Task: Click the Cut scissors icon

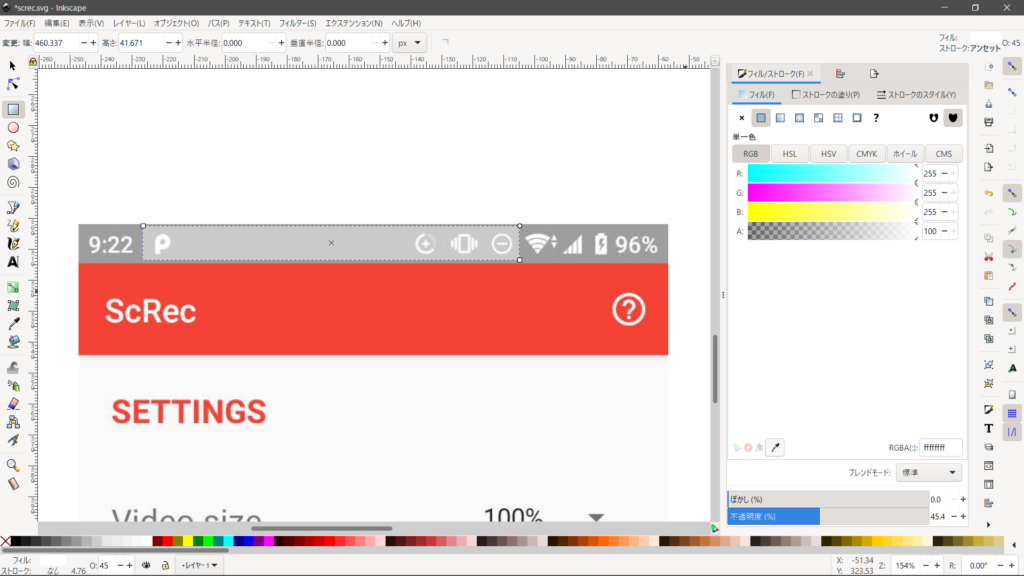Action: [989, 257]
